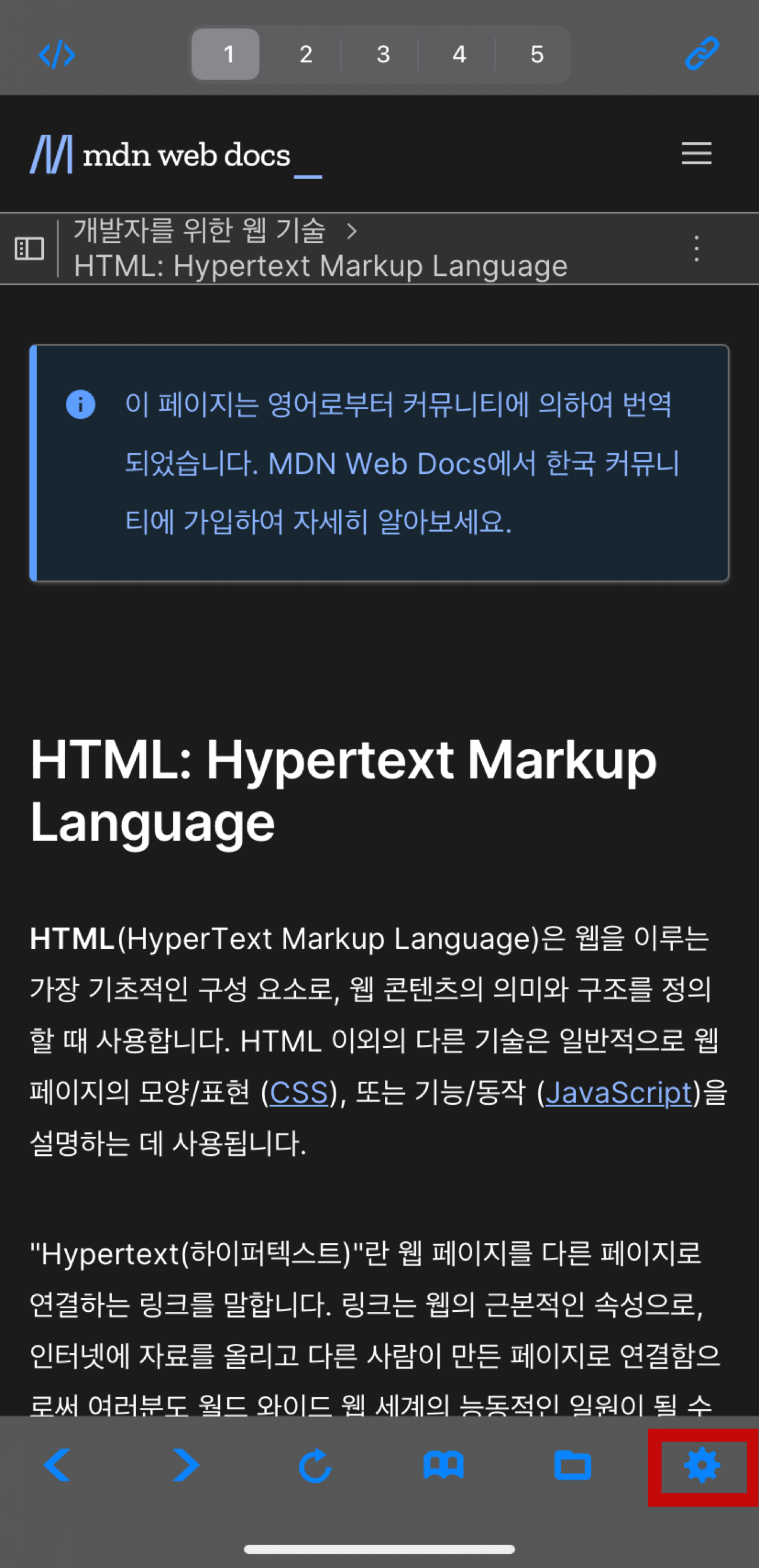Go forward with the right arrow
This screenshot has height=1568, width=759.
[x=186, y=1465]
